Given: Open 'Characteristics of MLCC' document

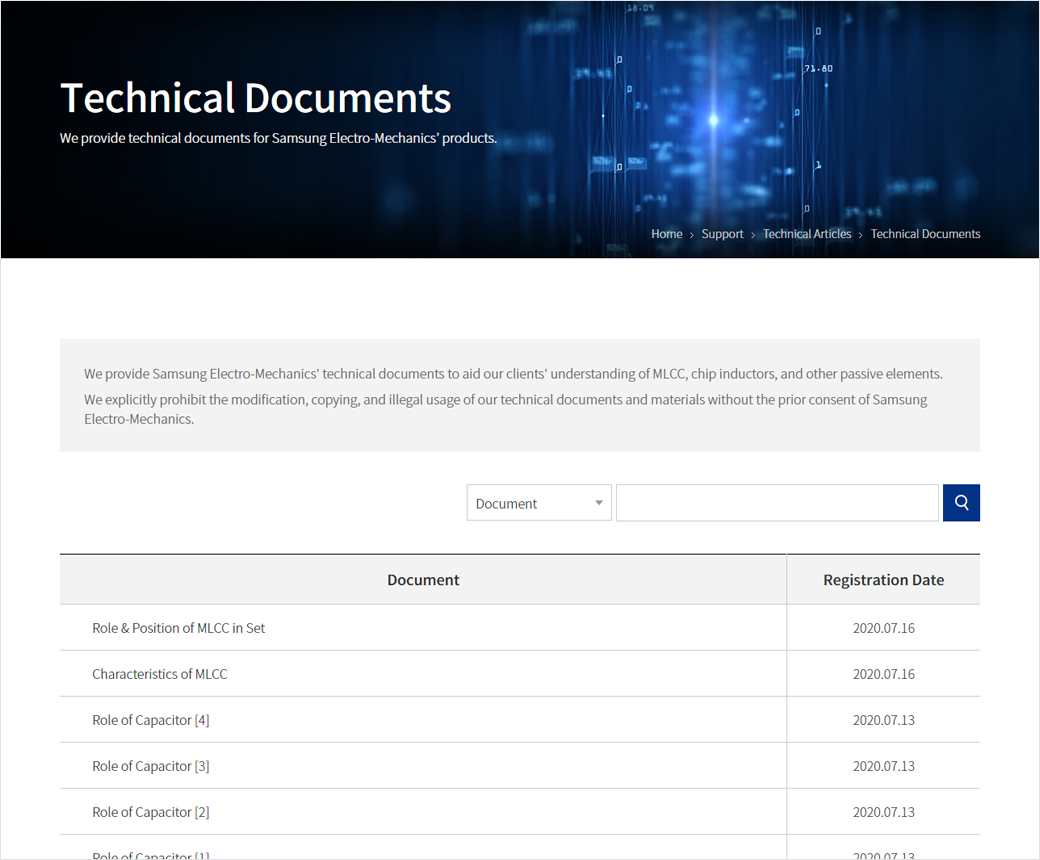Looking at the screenshot, I should 160,674.
